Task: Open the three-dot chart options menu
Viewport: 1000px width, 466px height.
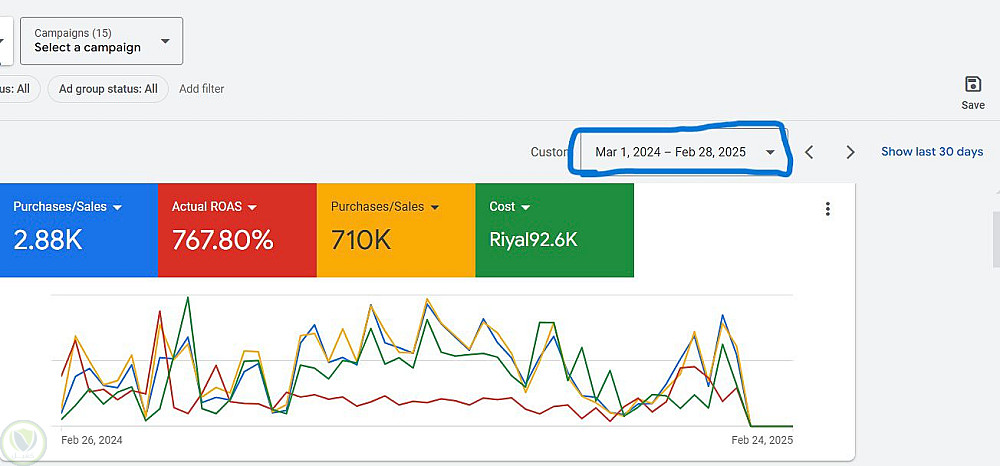Action: coord(827,209)
